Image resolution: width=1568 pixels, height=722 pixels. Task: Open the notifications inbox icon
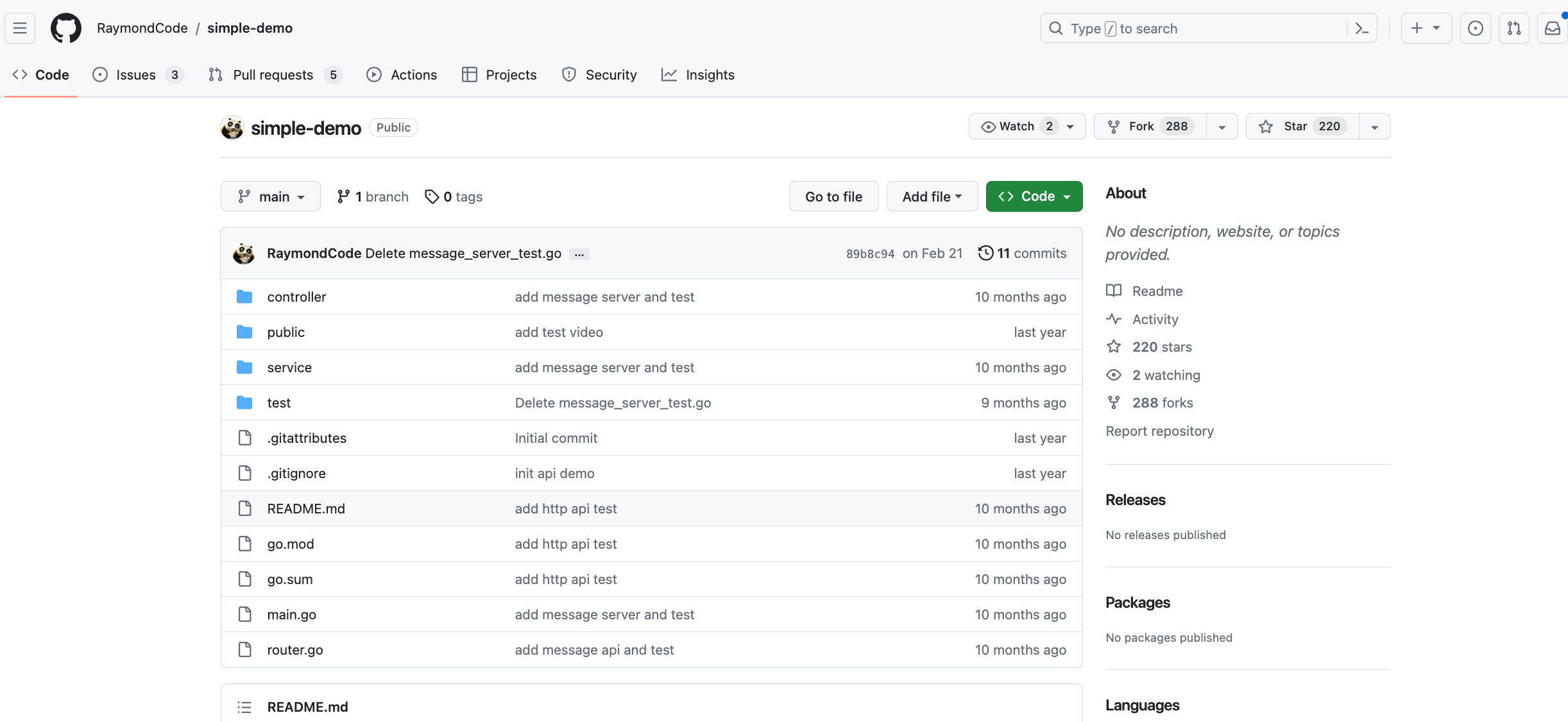1552,28
